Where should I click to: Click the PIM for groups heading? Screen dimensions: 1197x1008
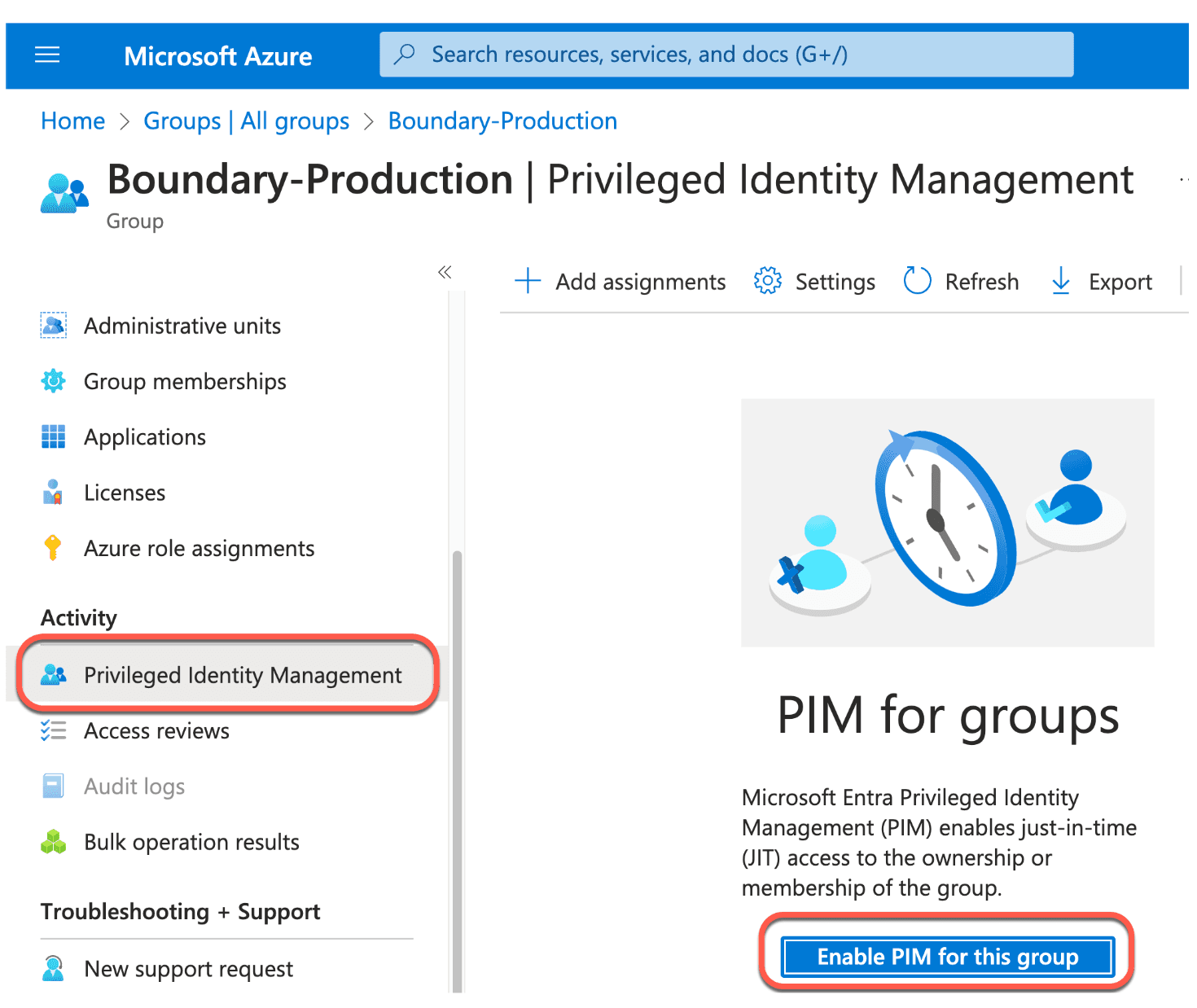pyautogui.click(x=948, y=716)
